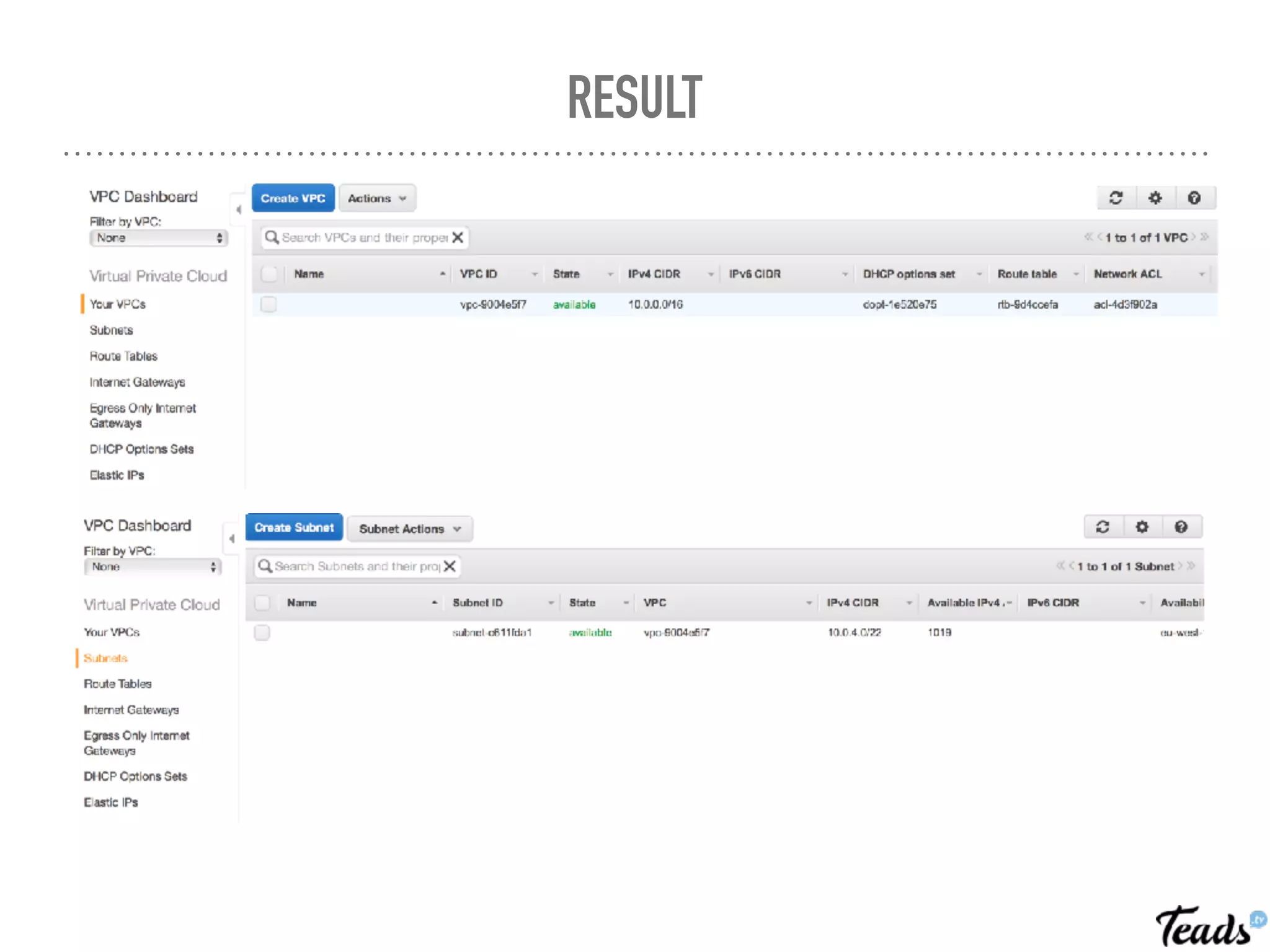This screenshot has height=952, width=1270.
Task: Clear the Subnets search box X
Action: click(450, 566)
